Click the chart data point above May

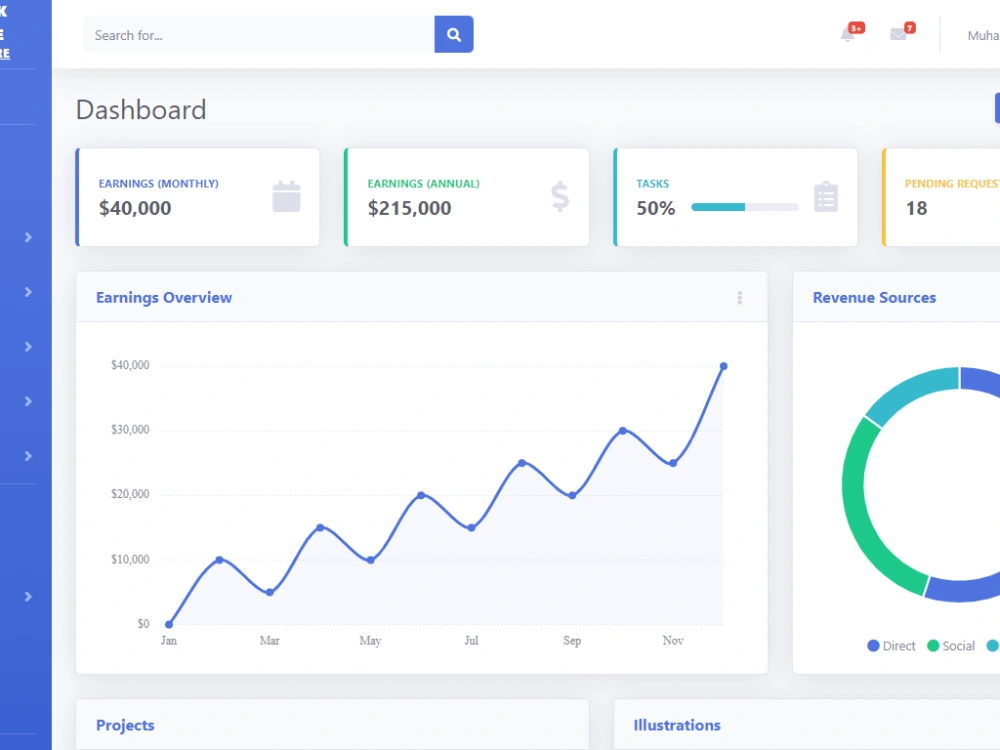(371, 560)
